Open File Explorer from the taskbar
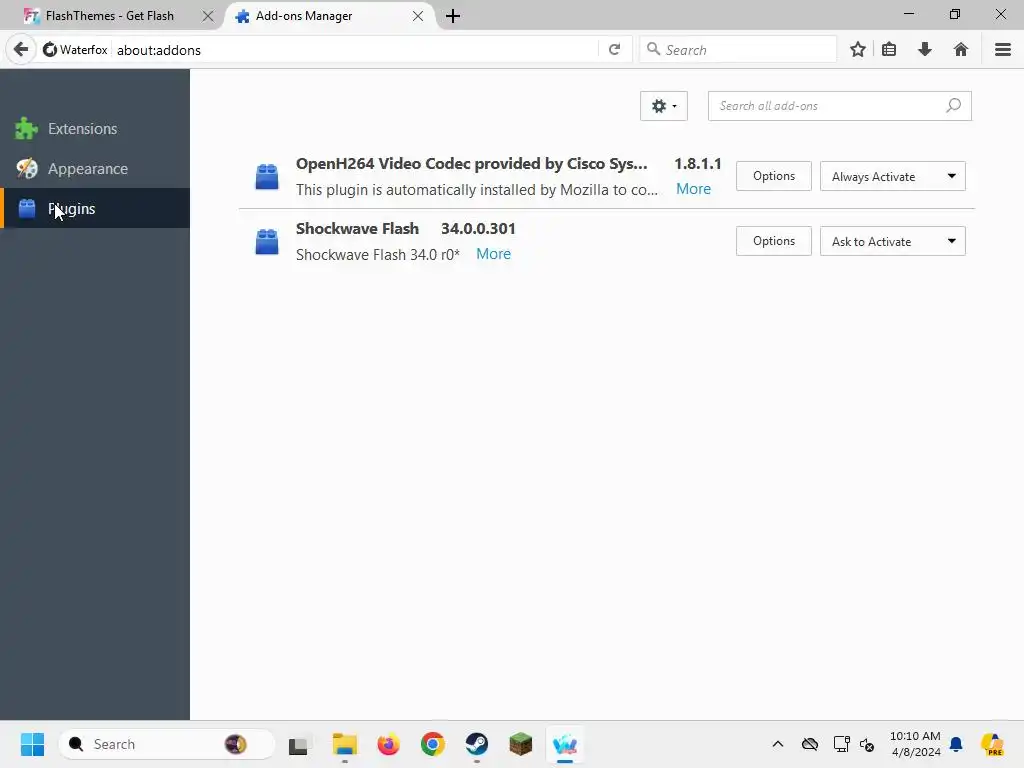 [344, 744]
